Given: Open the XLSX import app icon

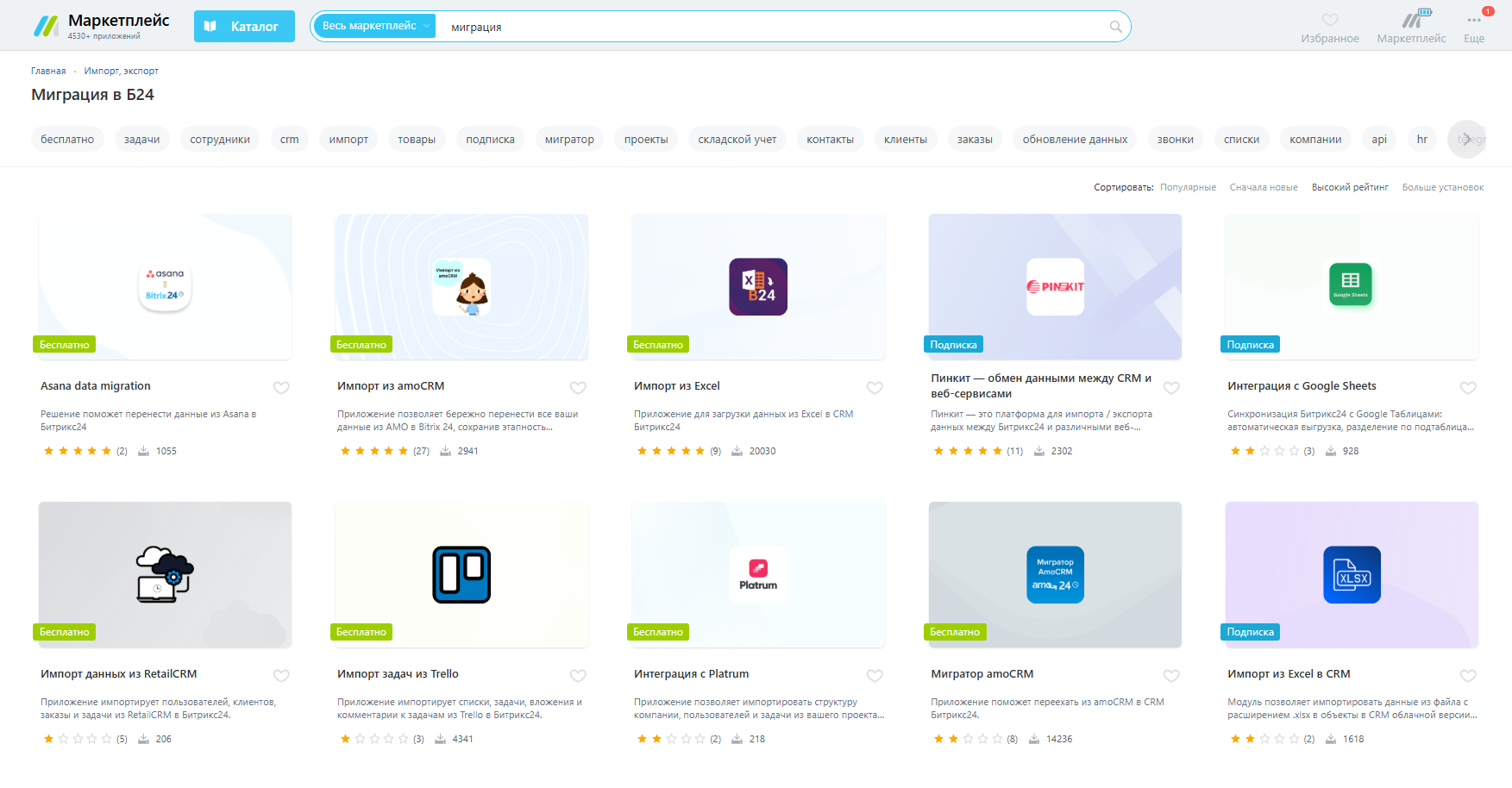Looking at the screenshot, I should coord(1352,574).
